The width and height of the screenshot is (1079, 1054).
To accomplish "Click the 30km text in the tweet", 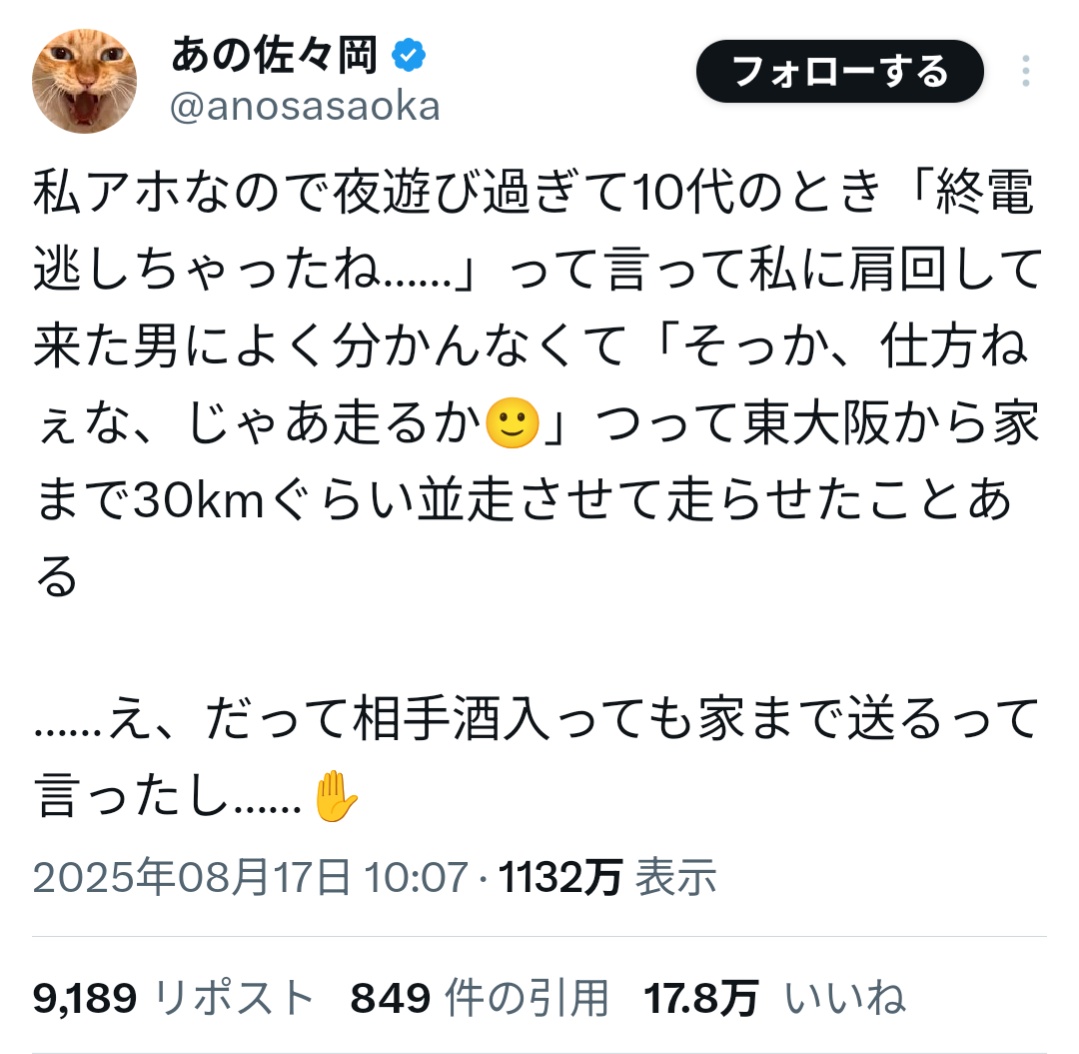I will 199,500.
